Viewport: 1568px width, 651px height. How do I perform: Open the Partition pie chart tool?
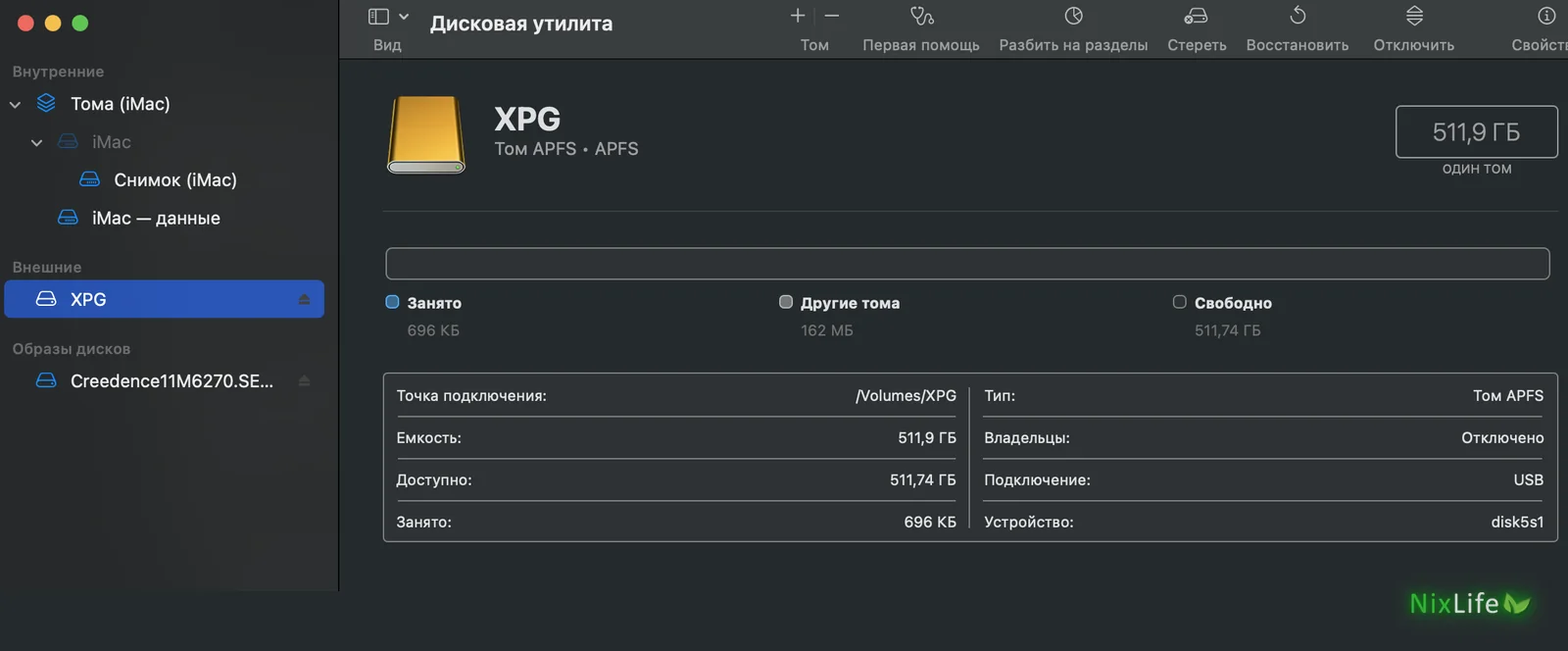[1074, 16]
